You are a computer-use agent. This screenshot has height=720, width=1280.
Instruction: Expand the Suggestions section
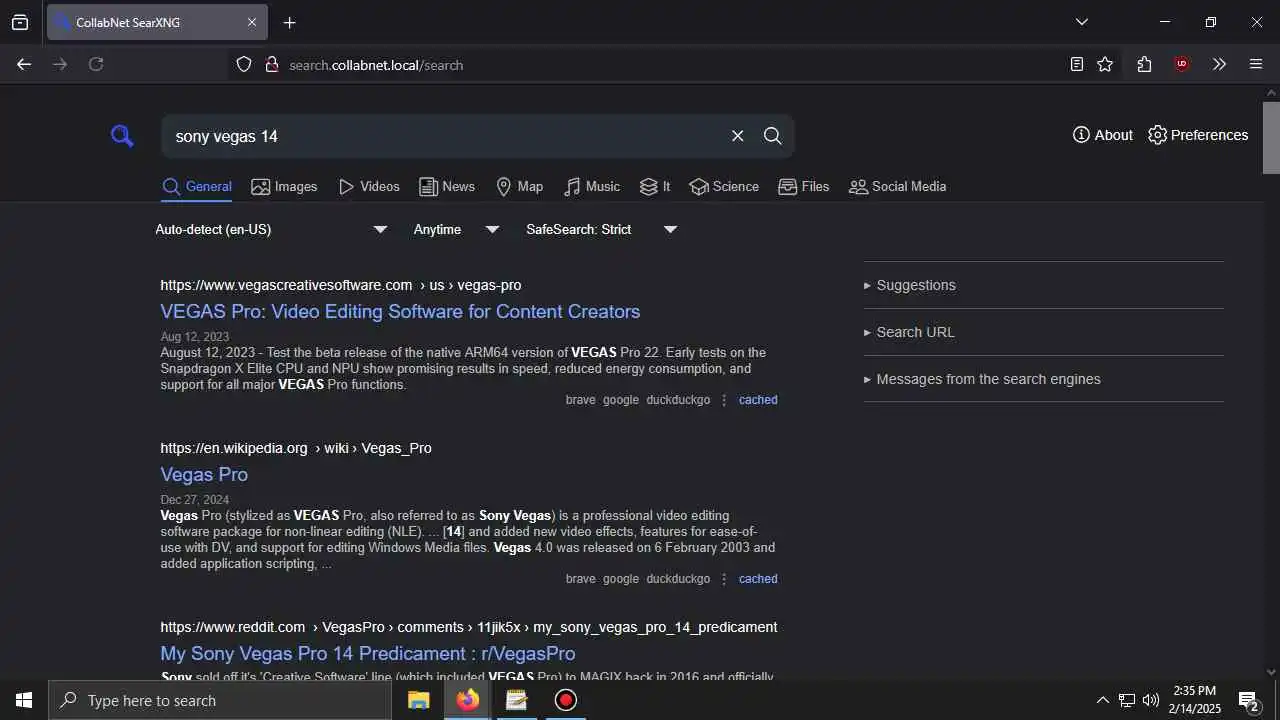pos(910,285)
